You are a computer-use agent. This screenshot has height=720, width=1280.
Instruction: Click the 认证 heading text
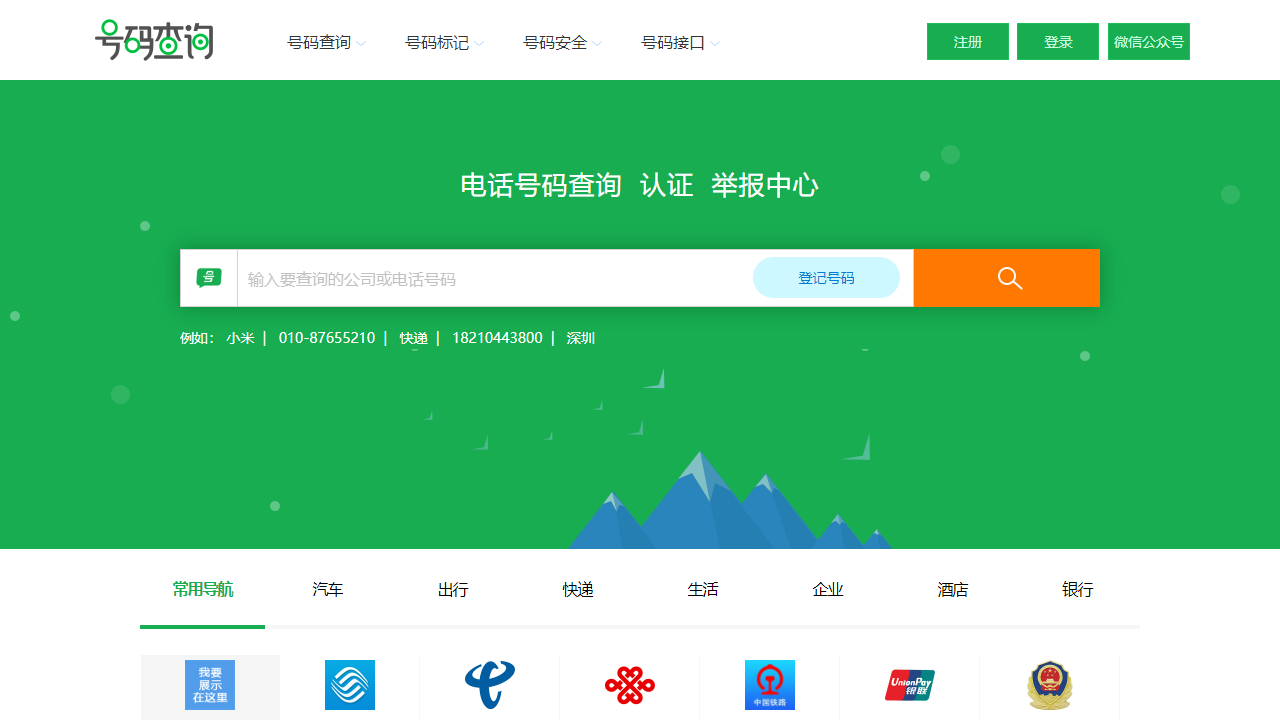[667, 185]
